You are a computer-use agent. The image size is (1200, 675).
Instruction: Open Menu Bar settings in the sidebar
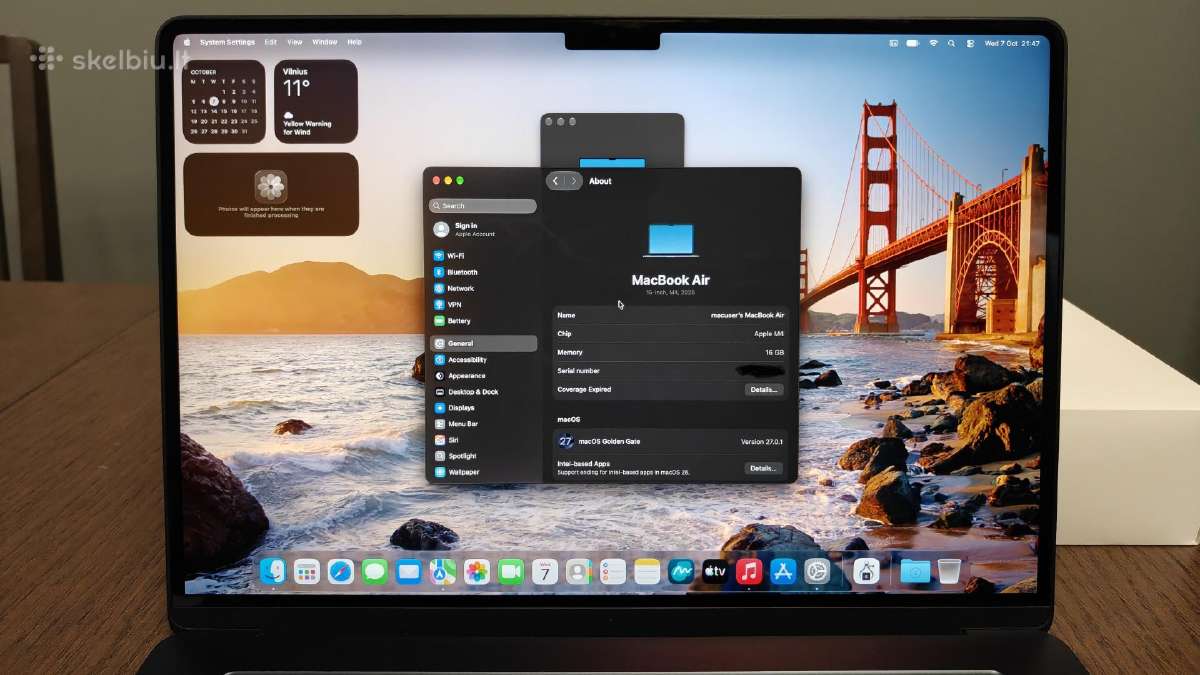click(x=483, y=424)
